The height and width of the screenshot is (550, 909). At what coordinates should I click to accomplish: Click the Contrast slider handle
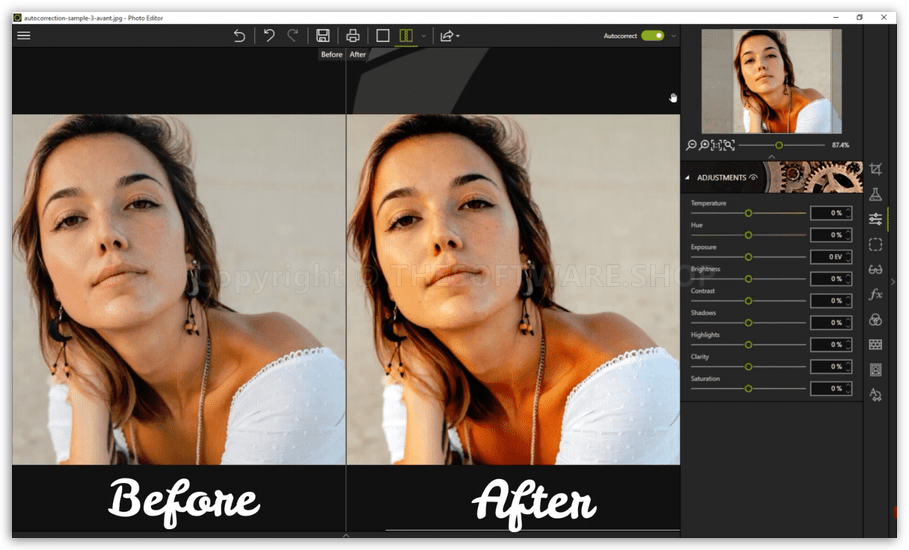[x=748, y=301]
